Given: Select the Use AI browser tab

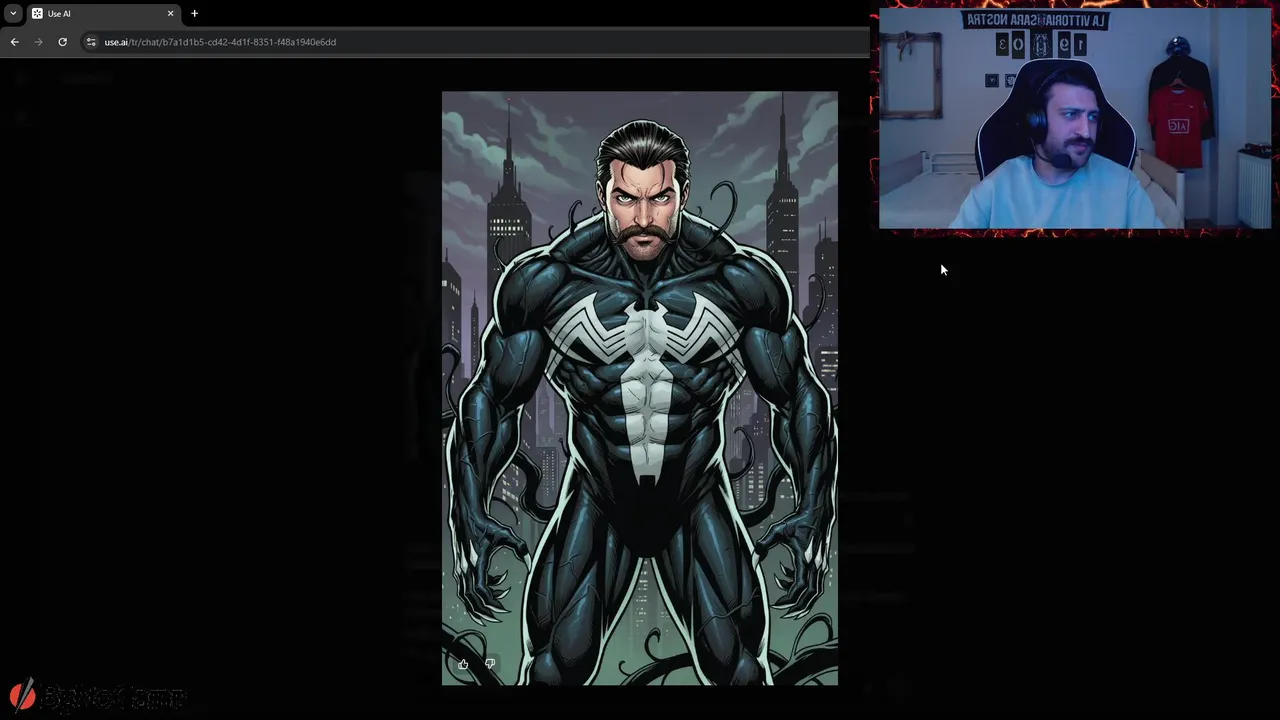Looking at the screenshot, I should point(102,14).
